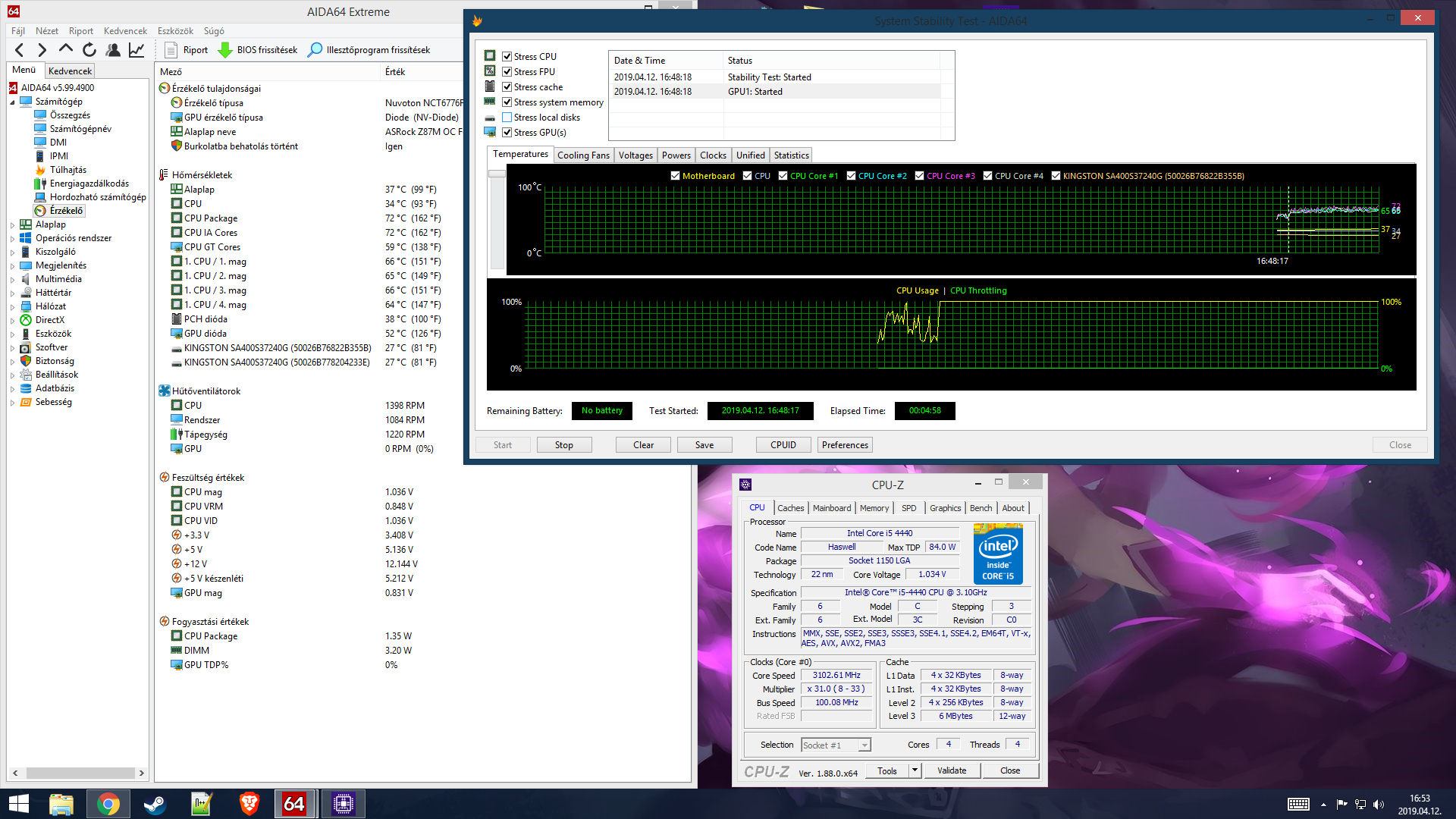
Task: Click the refresh icon in the AIDA64 toolbar
Action: point(89,50)
